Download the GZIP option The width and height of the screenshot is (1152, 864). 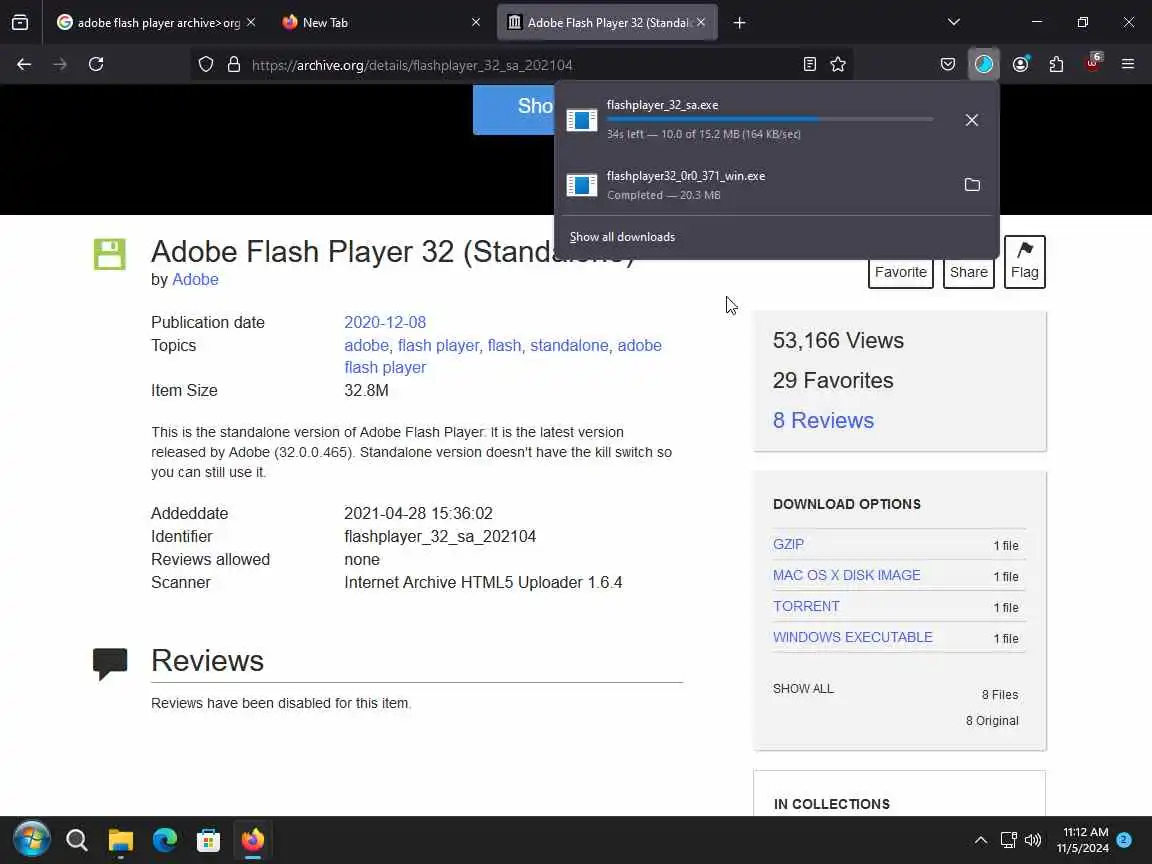coord(788,544)
